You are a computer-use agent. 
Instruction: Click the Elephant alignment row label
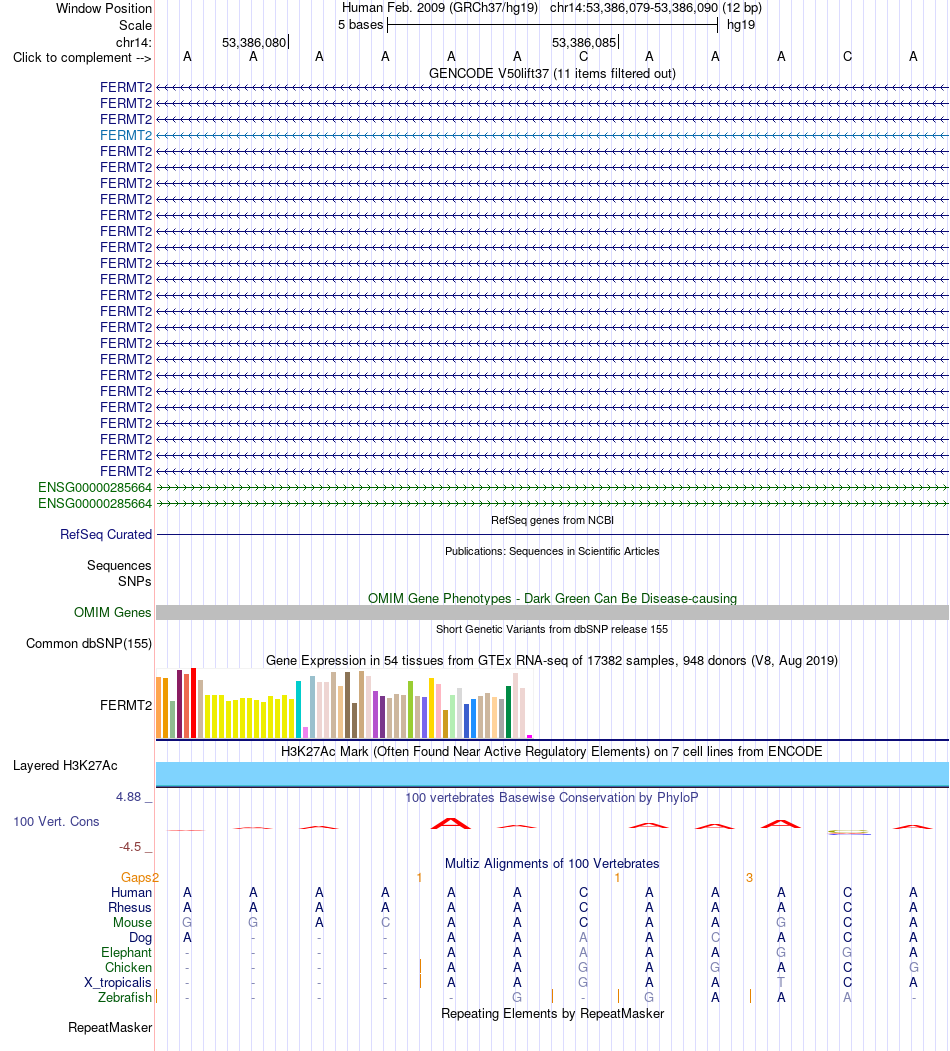(127, 952)
